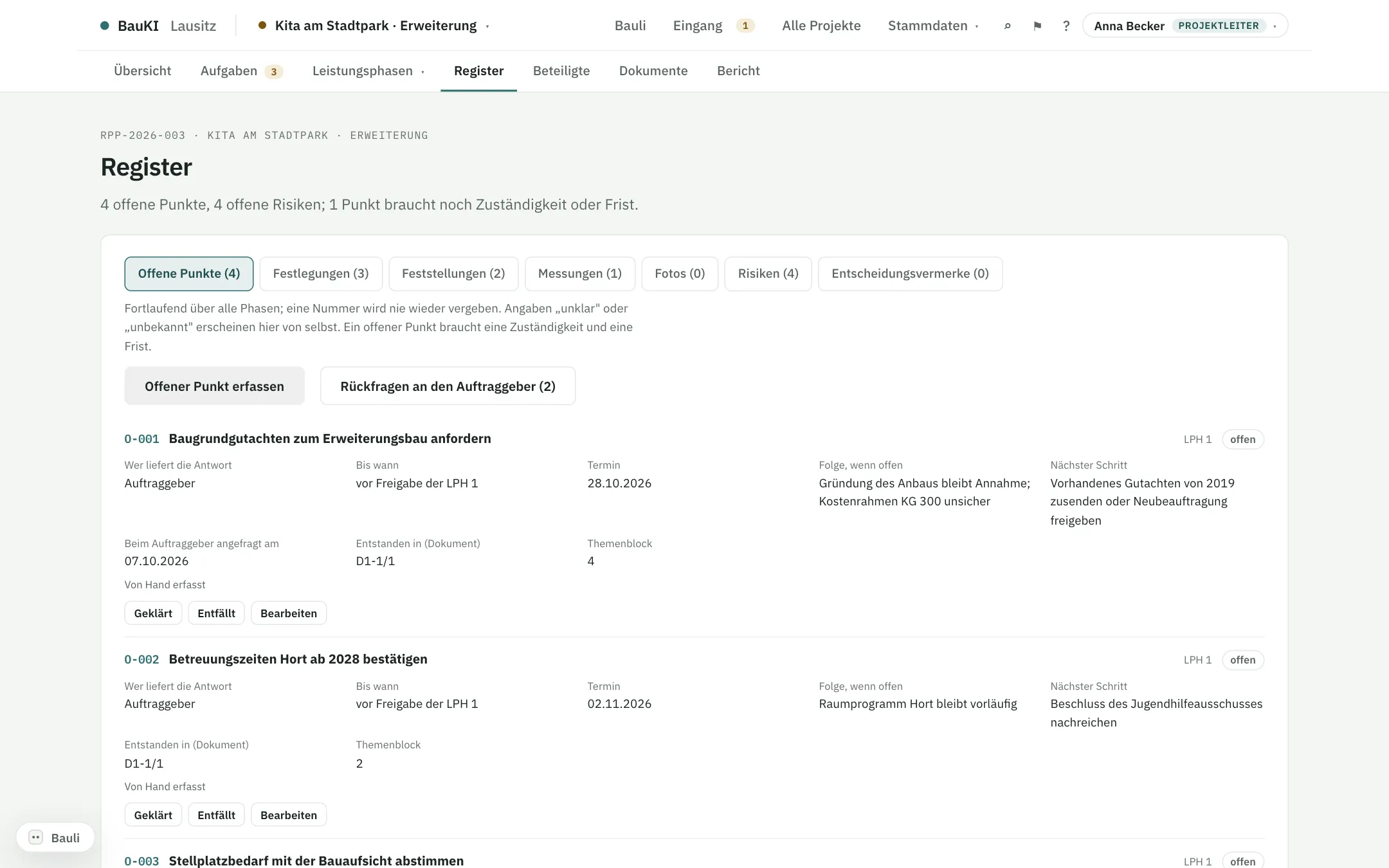1389x868 pixels.
Task: Open title Baugrundgutachten zum Erweiterungsbau anfordern
Action: point(330,439)
